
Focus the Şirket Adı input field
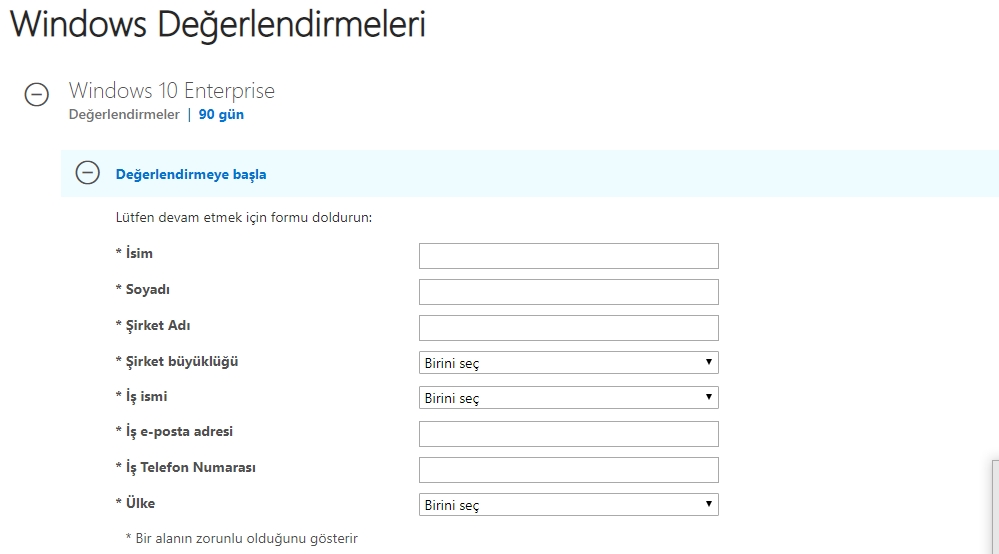point(568,328)
